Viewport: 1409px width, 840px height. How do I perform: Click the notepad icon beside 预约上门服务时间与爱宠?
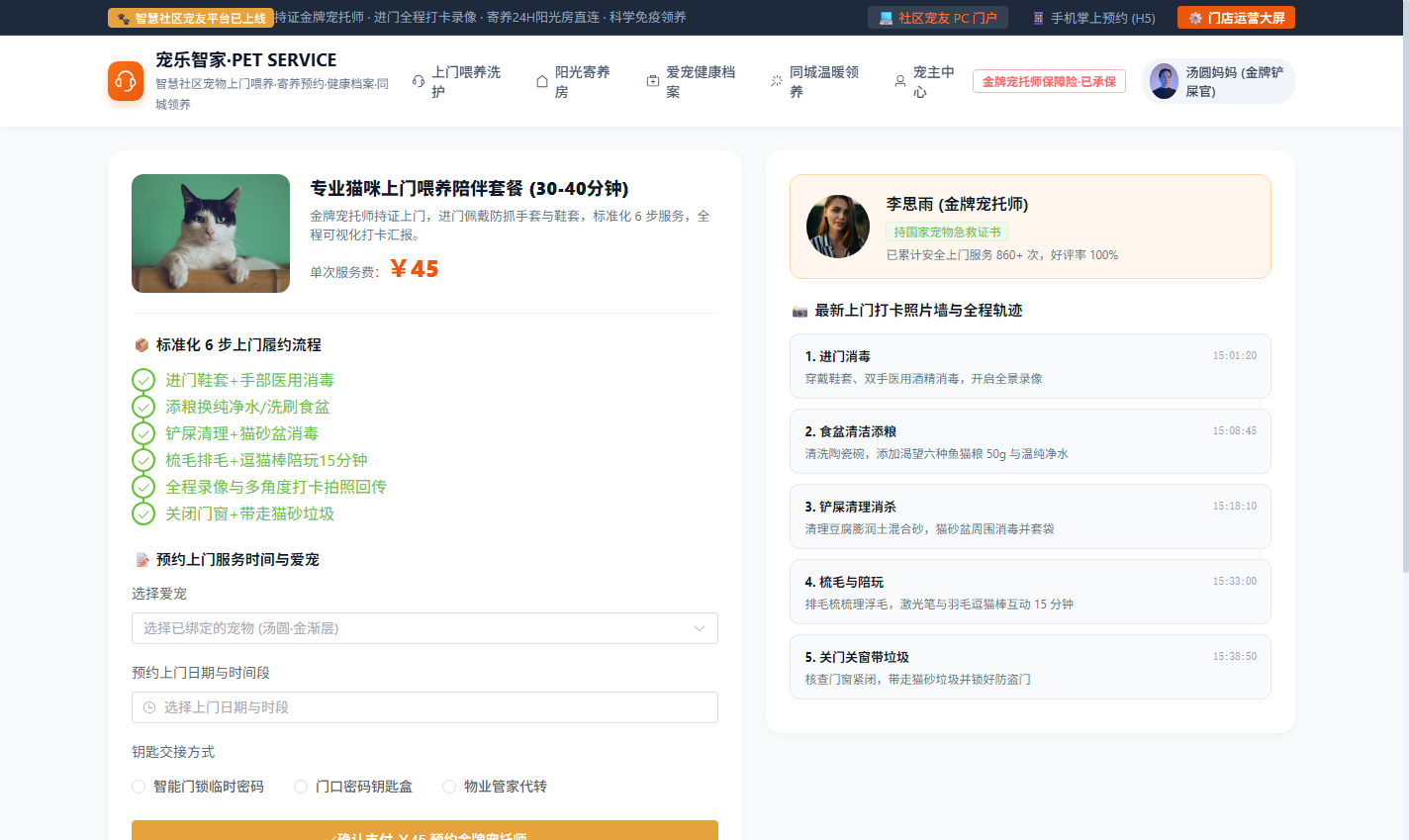pos(141,560)
